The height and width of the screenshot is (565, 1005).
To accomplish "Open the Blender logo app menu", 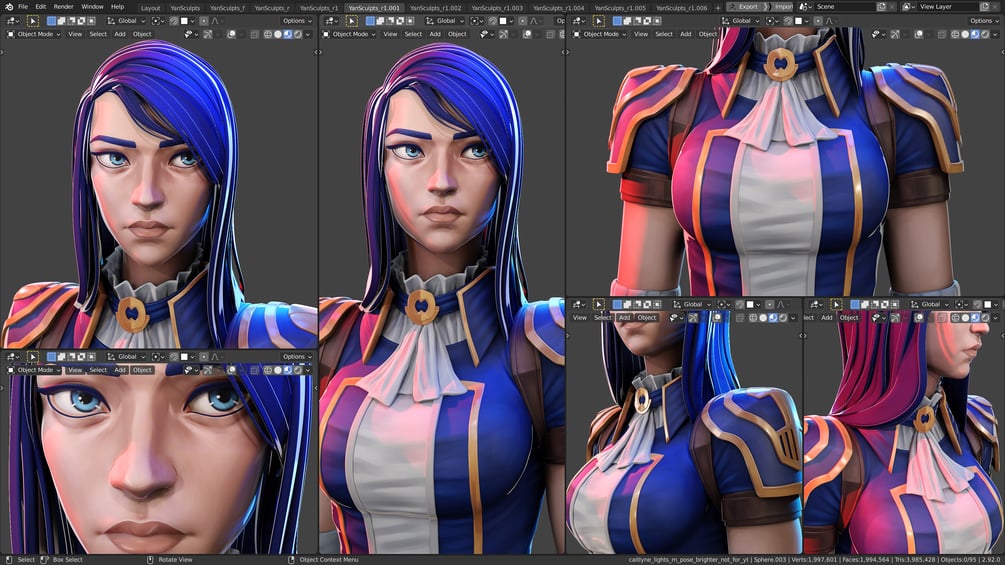I will click(x=9, y=6).
